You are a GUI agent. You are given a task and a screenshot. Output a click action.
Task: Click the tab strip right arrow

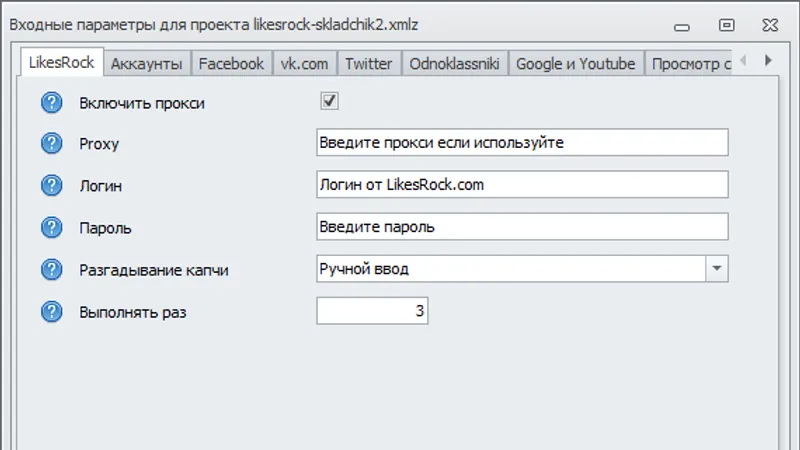(x=768, y=60)
